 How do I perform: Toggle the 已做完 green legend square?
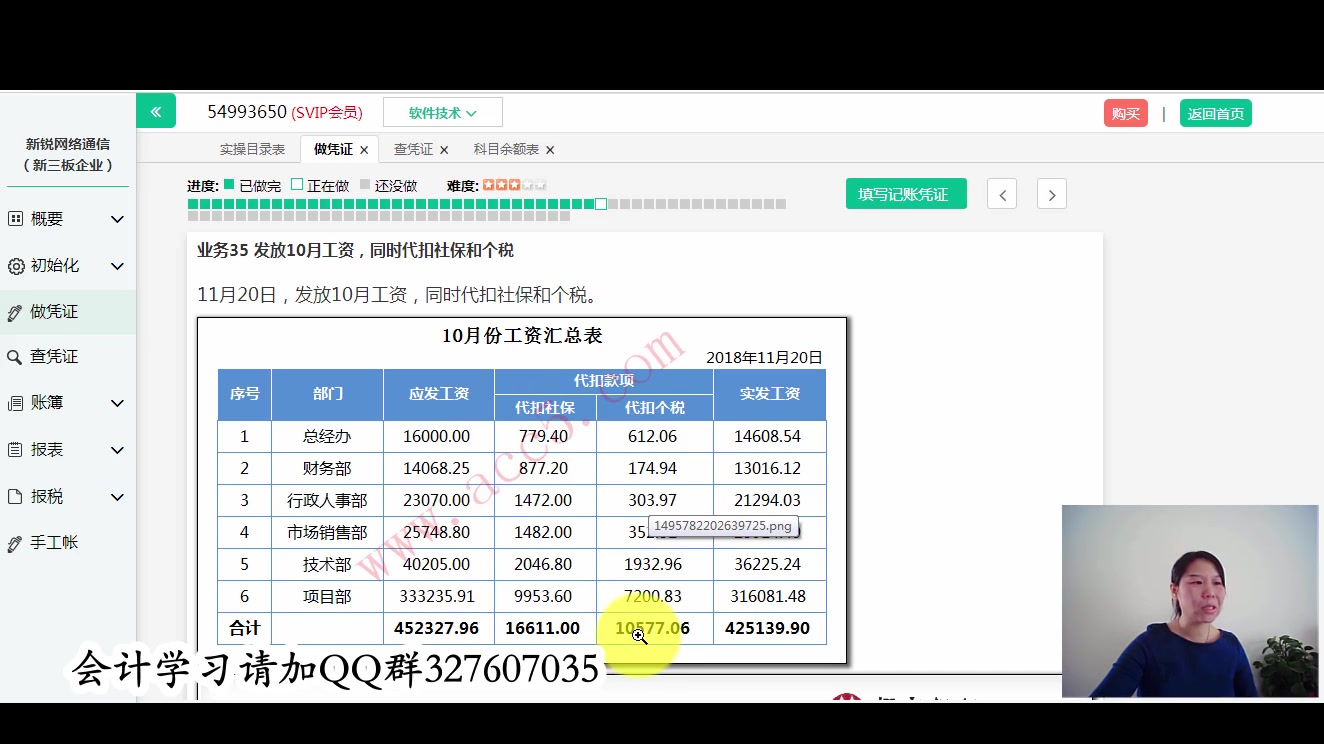[231, 186]
